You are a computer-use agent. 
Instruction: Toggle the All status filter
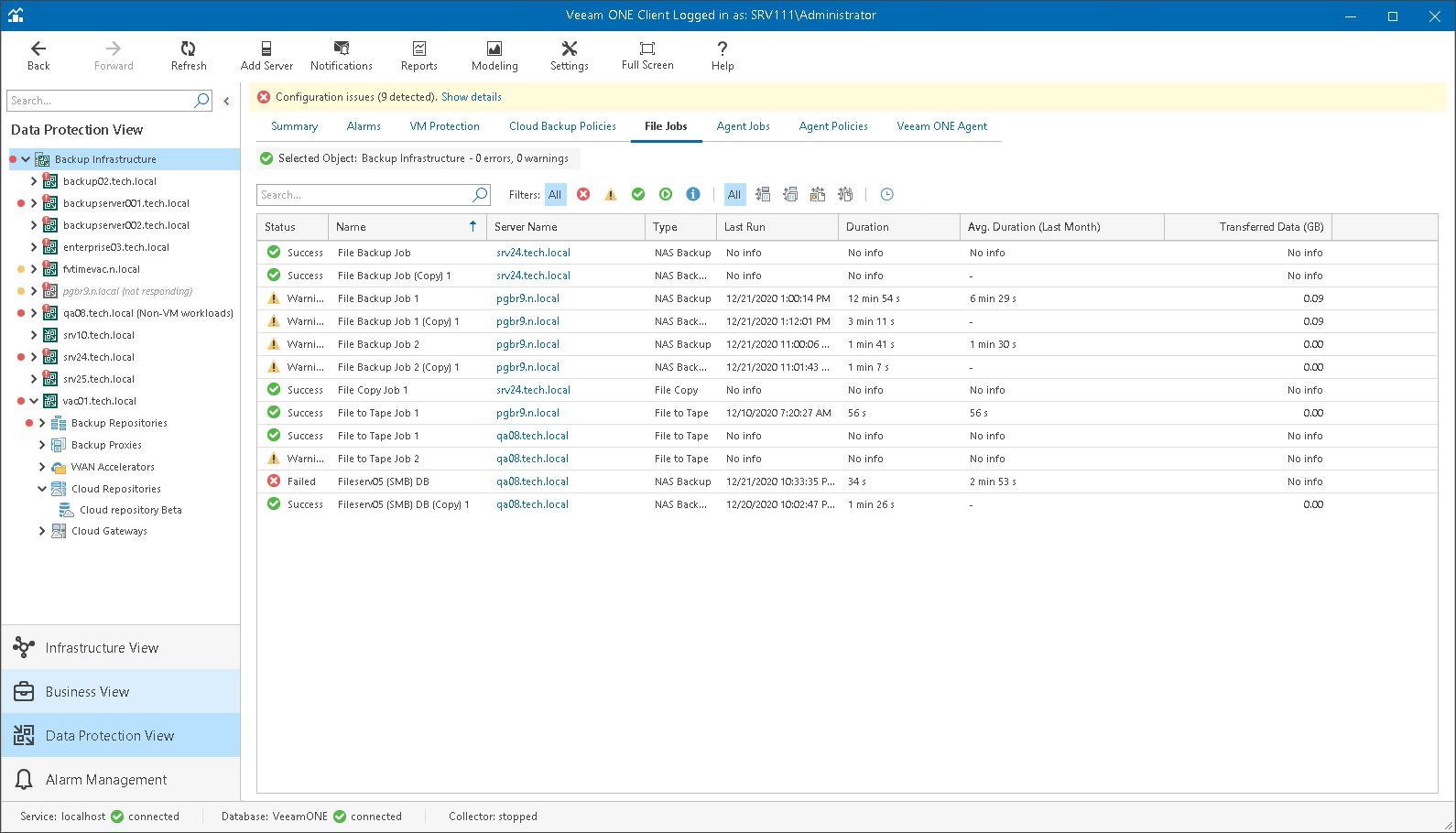tap(555, 194)
